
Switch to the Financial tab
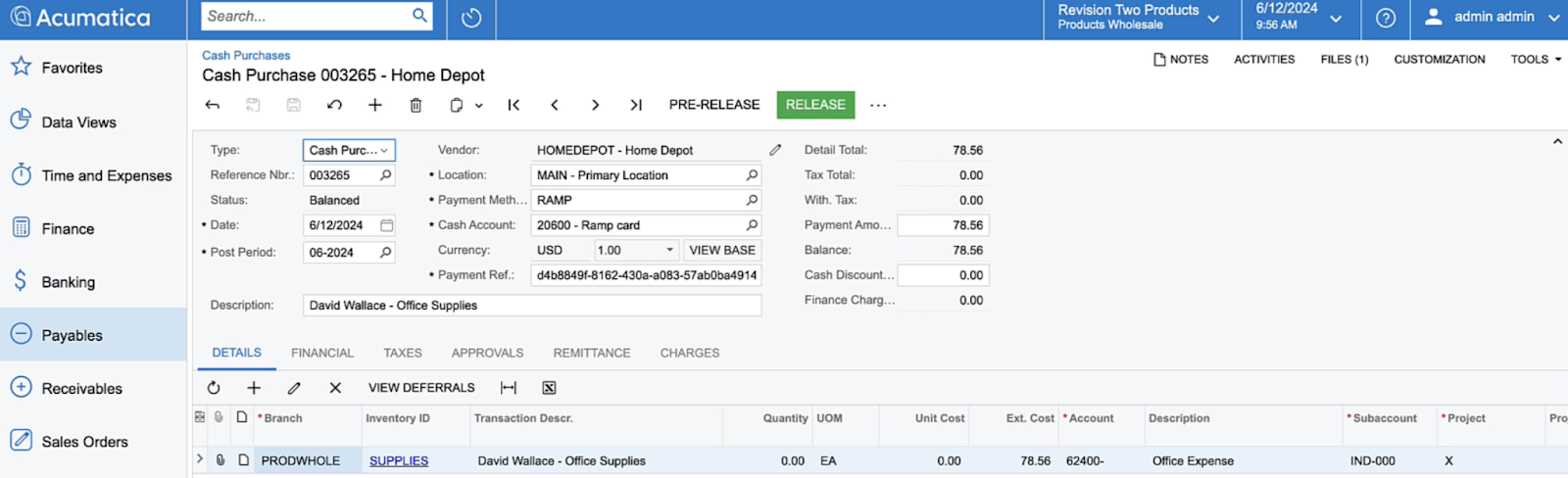pyautogui.click(x=321, y=353)
